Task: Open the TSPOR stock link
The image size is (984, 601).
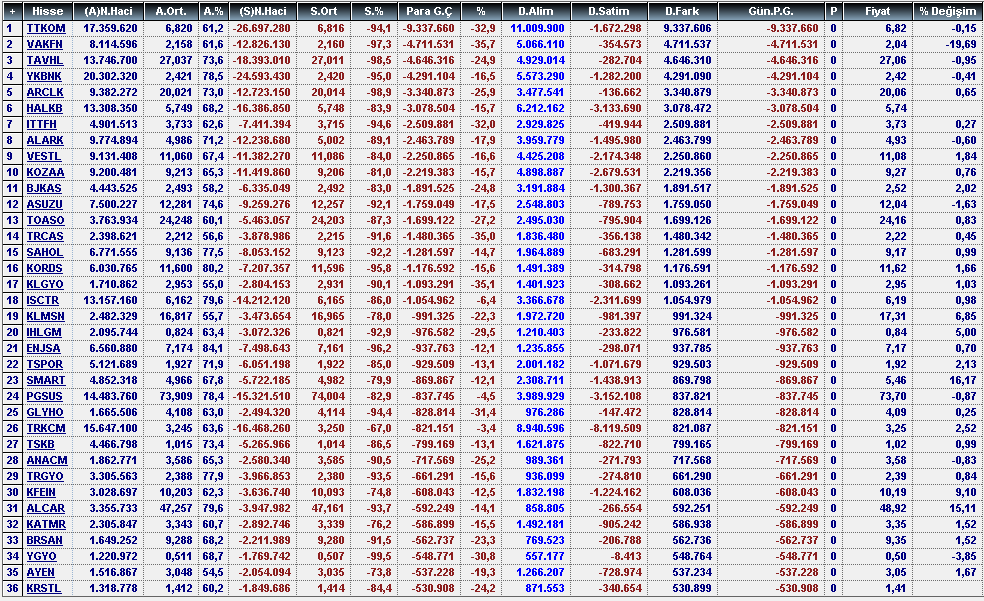Action: [x=45, y=364]
